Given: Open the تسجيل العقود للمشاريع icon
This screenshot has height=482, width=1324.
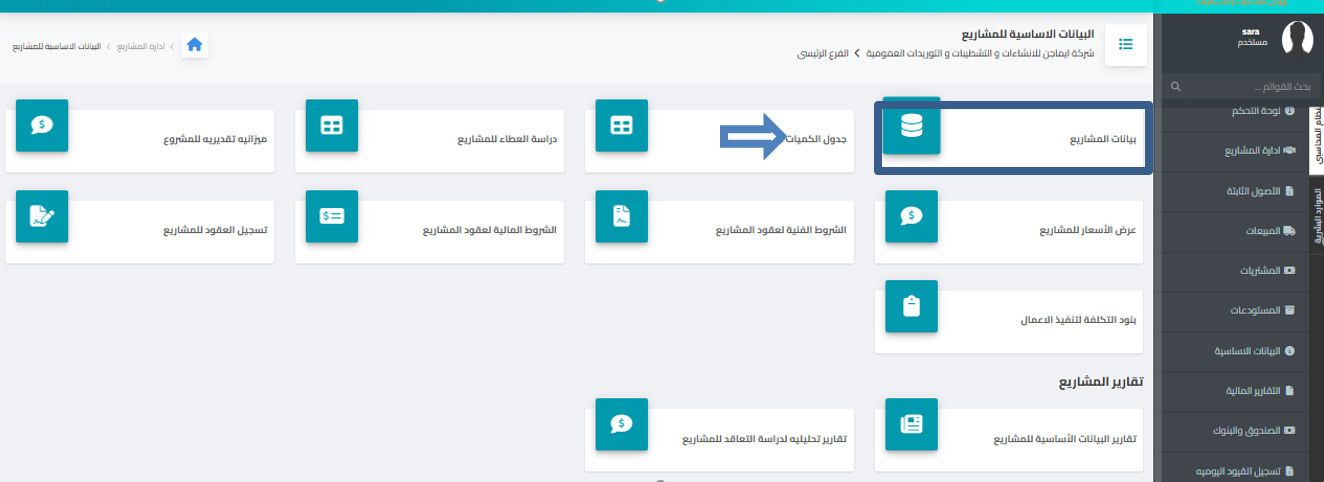Looking at the screenshot, I should coord(42,216).
